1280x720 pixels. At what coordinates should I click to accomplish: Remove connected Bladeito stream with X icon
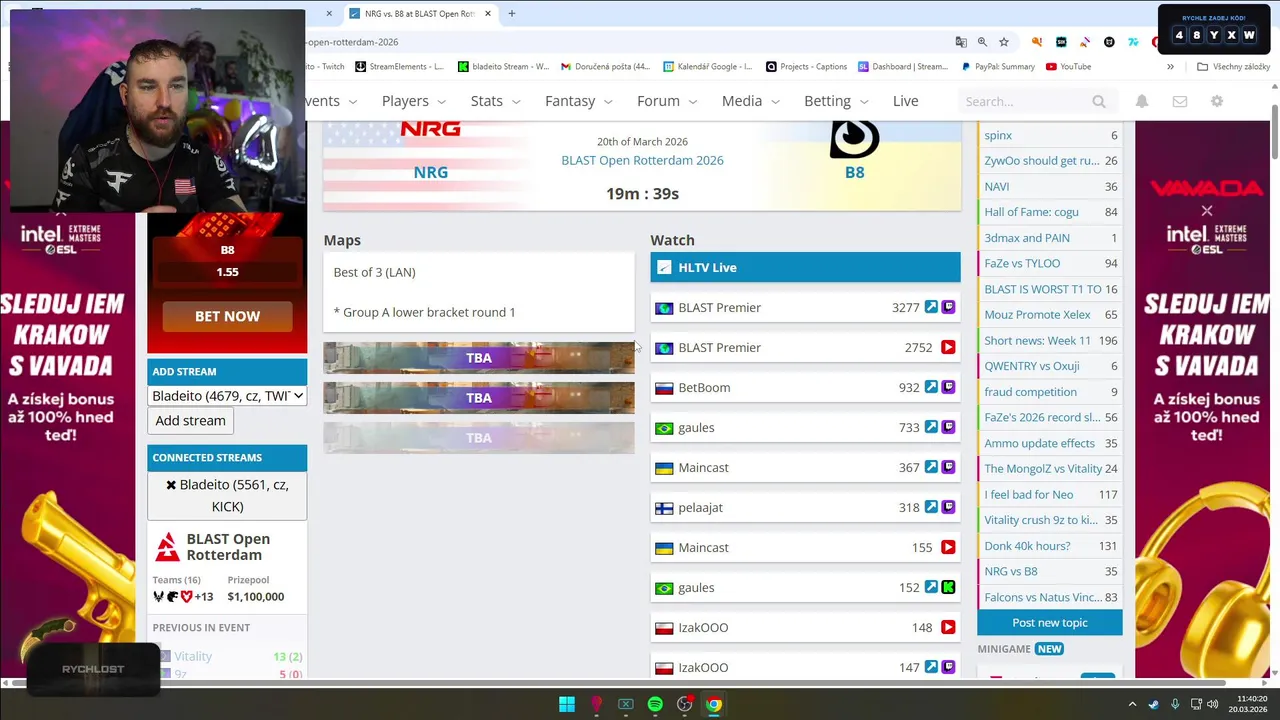pos(171,484)
